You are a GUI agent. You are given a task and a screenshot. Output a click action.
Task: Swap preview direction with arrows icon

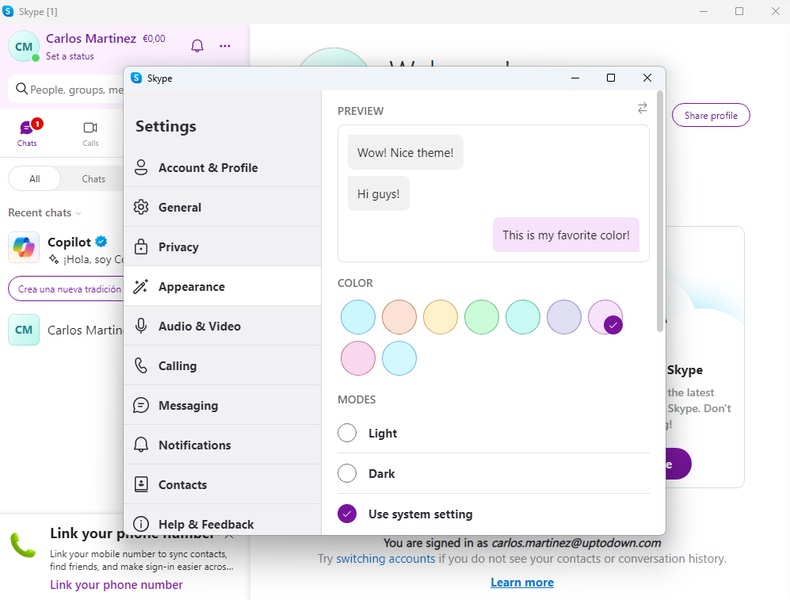pyautogui.click(x=642, y=108)
